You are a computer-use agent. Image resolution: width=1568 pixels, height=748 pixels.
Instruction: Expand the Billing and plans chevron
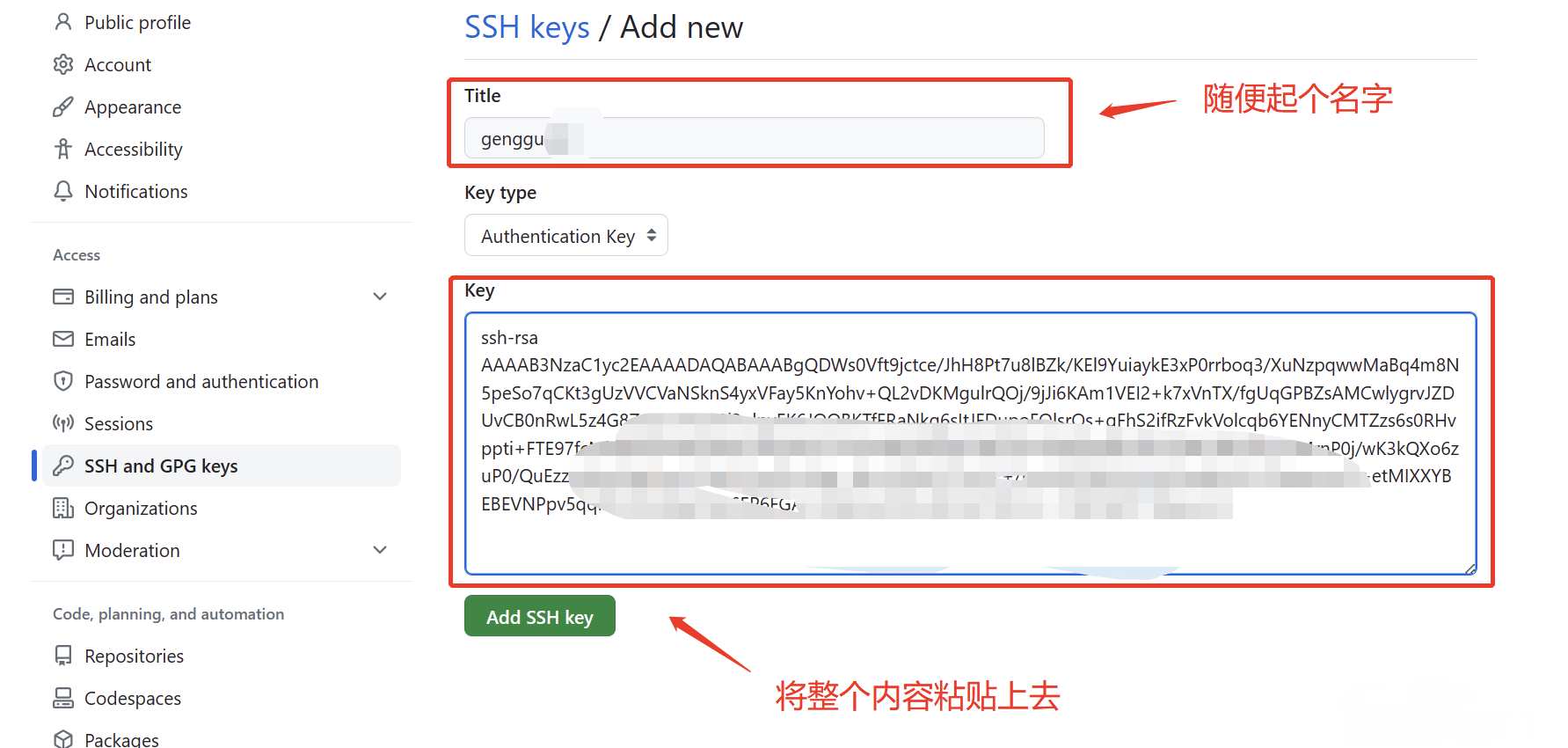pos(380,297)
